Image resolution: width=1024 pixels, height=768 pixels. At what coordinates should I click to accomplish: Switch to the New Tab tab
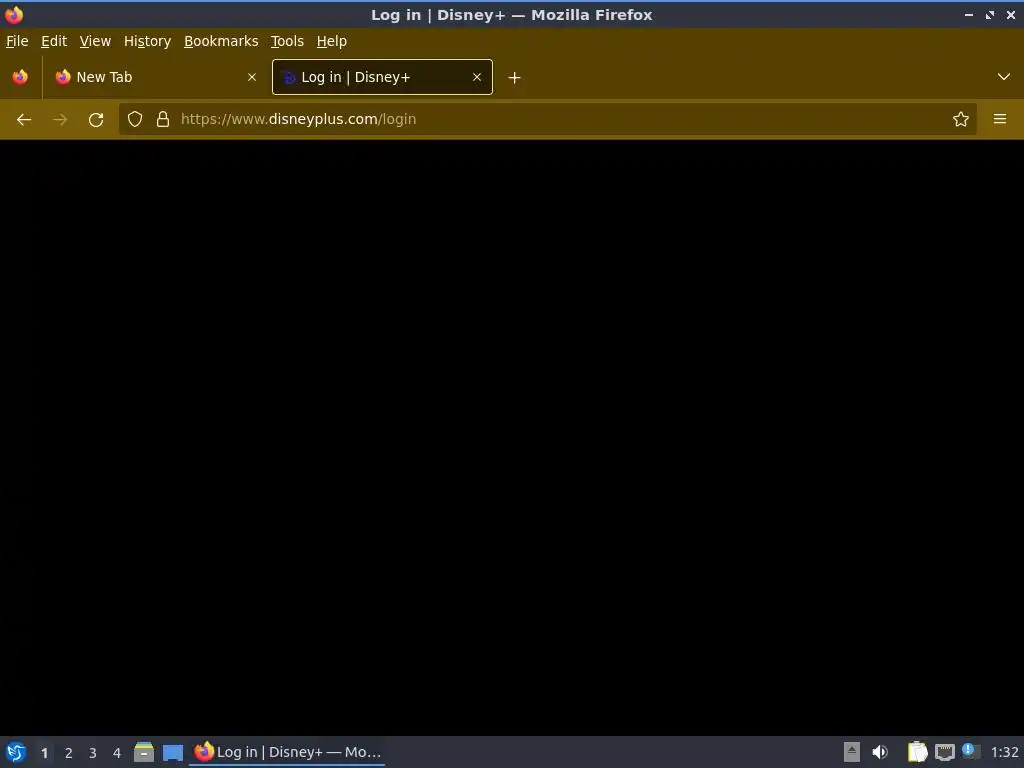(157, 77)
